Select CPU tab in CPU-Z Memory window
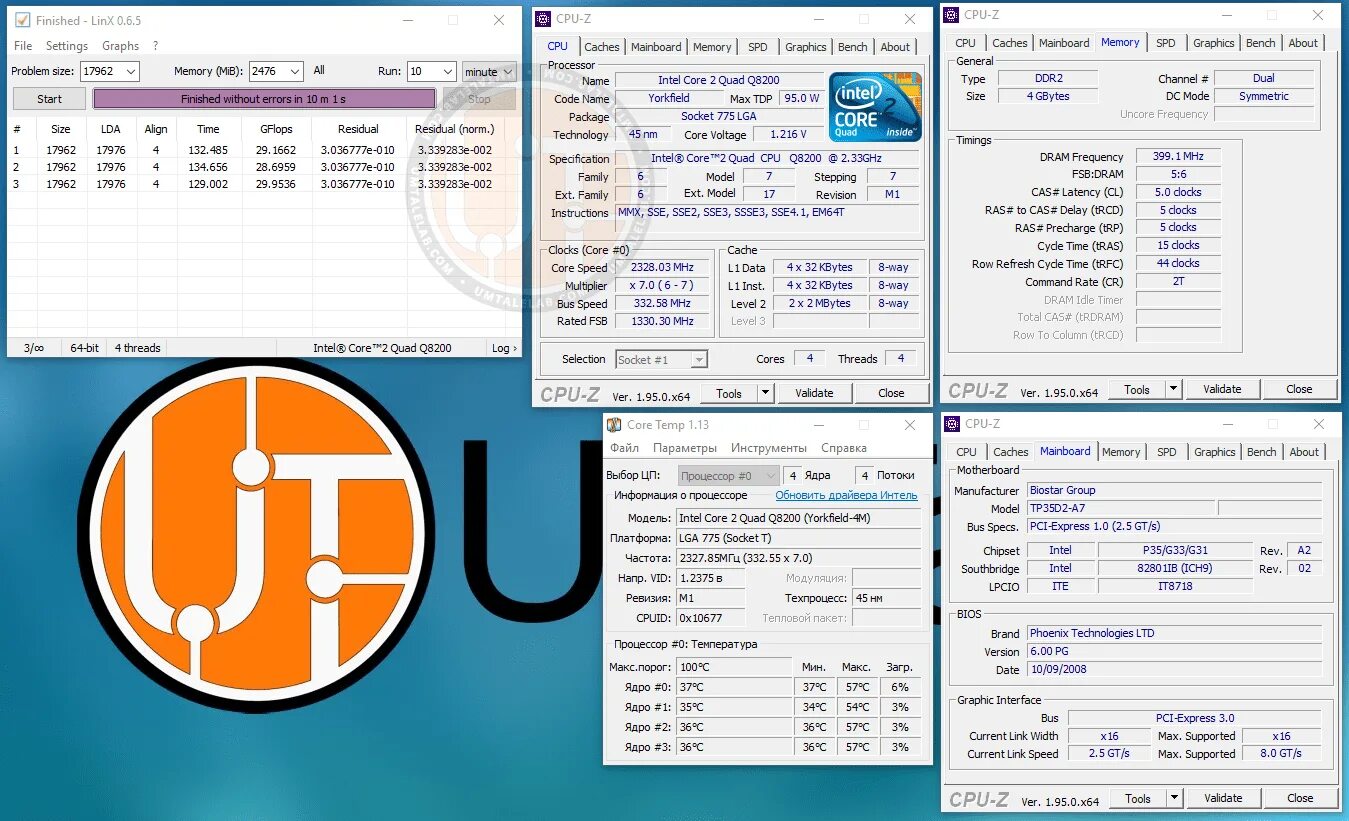Image resolution: width=1349 pixels, height=821 pixels. coord(966,43)
